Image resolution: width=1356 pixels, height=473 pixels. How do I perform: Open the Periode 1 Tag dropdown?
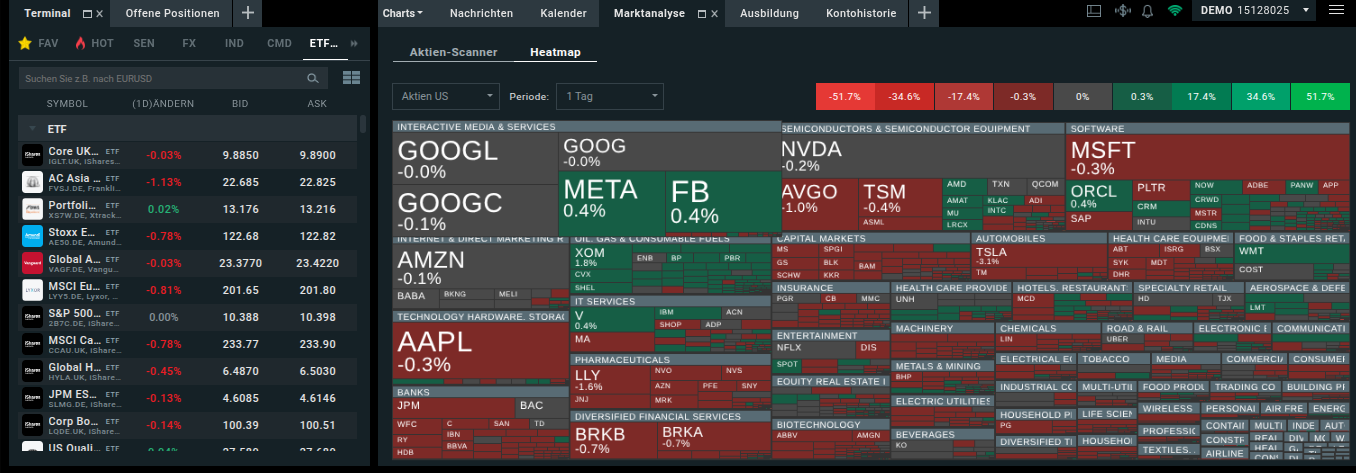click(x=610, y=96)
